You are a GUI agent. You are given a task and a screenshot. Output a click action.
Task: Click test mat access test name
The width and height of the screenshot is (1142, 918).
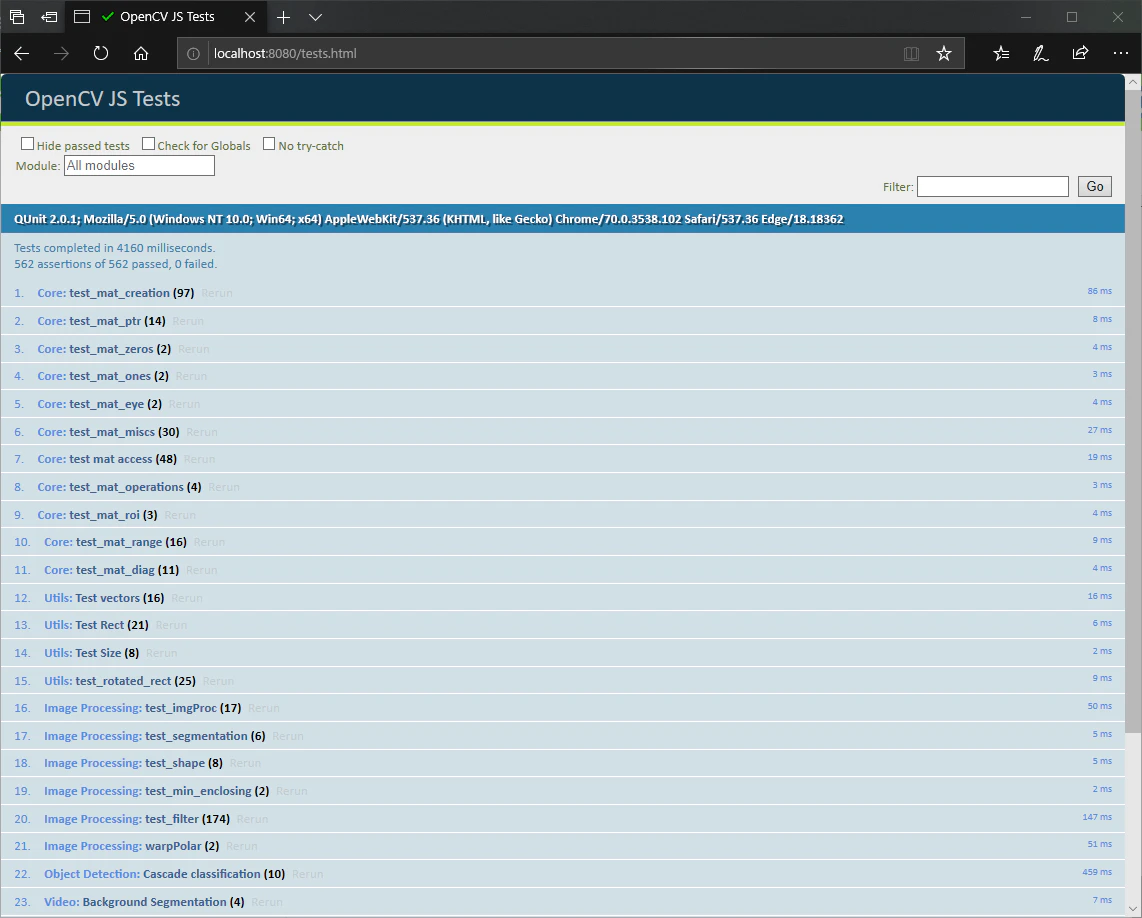(x=111, y=459)
